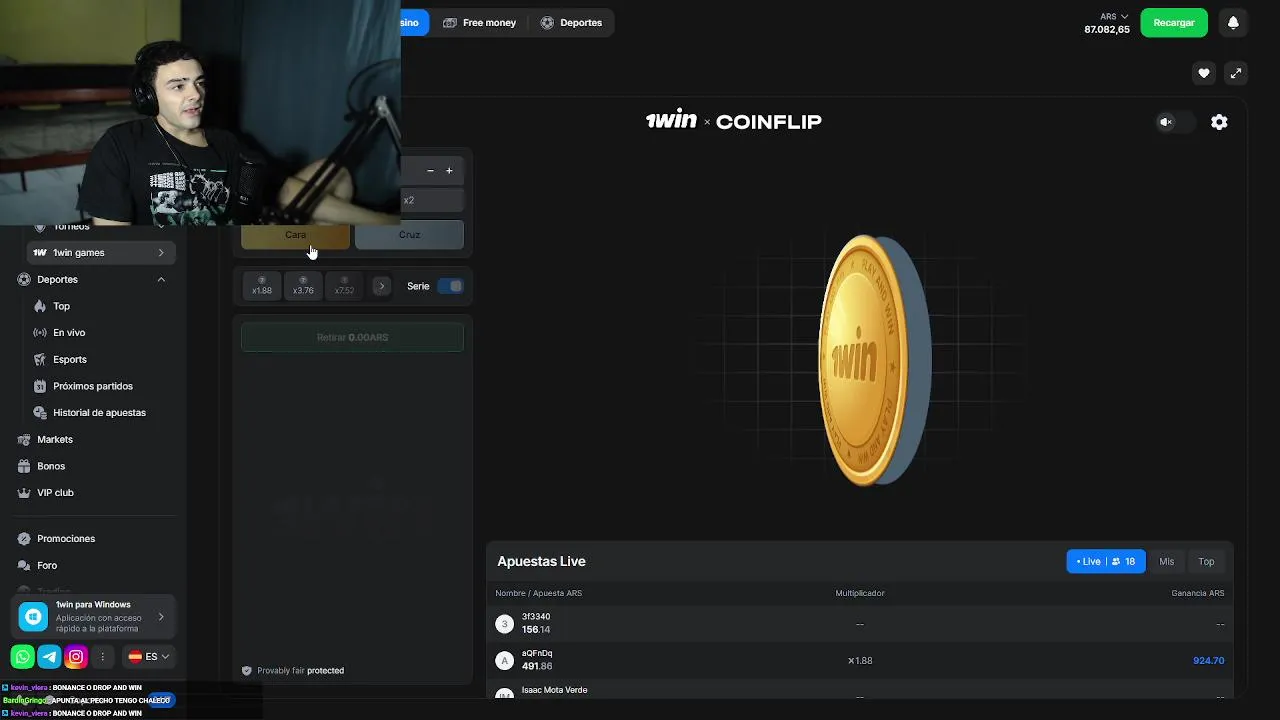Viewport: 1280px width, 720px height.
Task: Select the x3.76 series step
Action: coord(303,286)
